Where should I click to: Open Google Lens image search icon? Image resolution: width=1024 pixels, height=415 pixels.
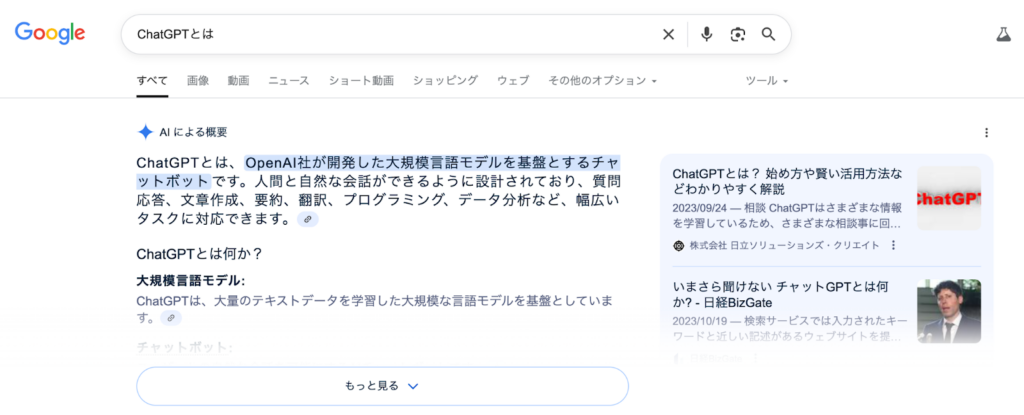point(738,35)
